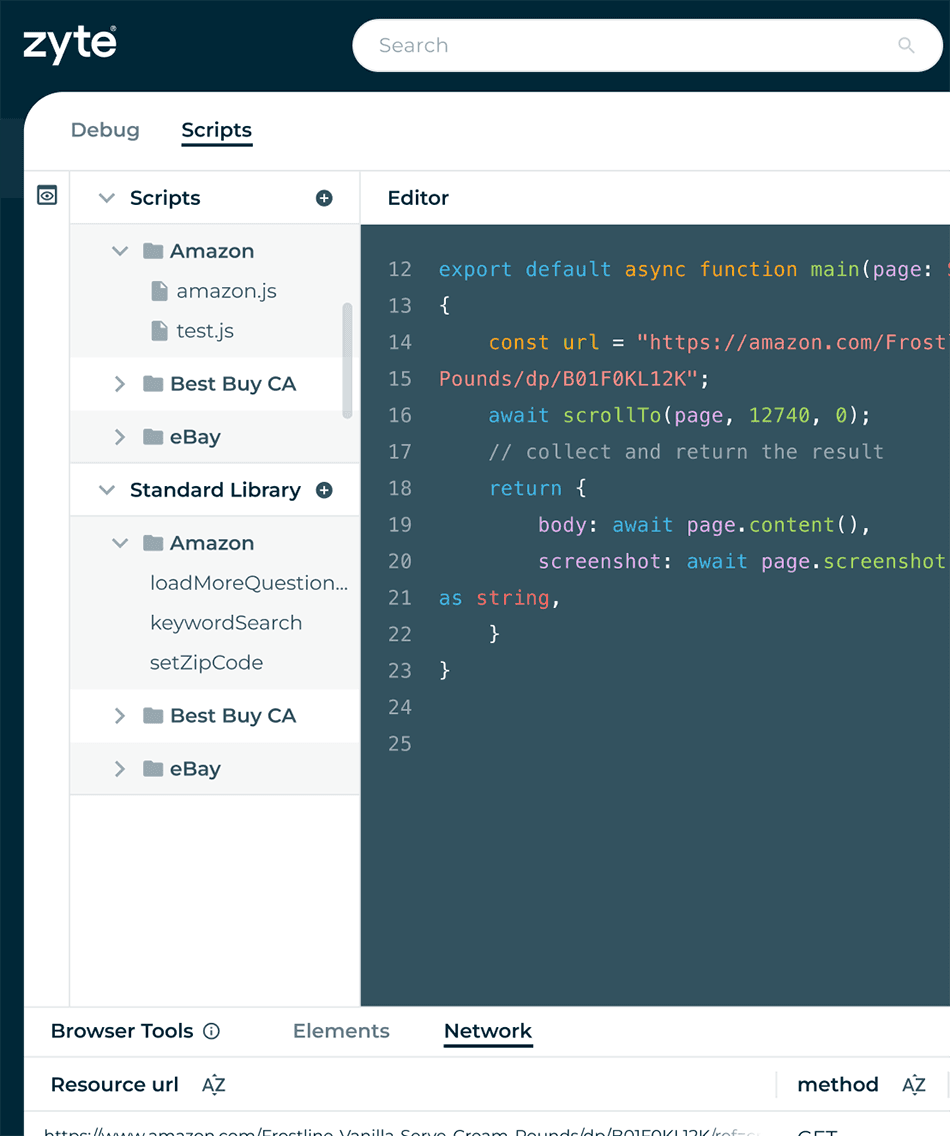Click the comment 'collect and return the result'
Image resolution: width=950 pixels, height=1136 pixels.
point(686,452)
